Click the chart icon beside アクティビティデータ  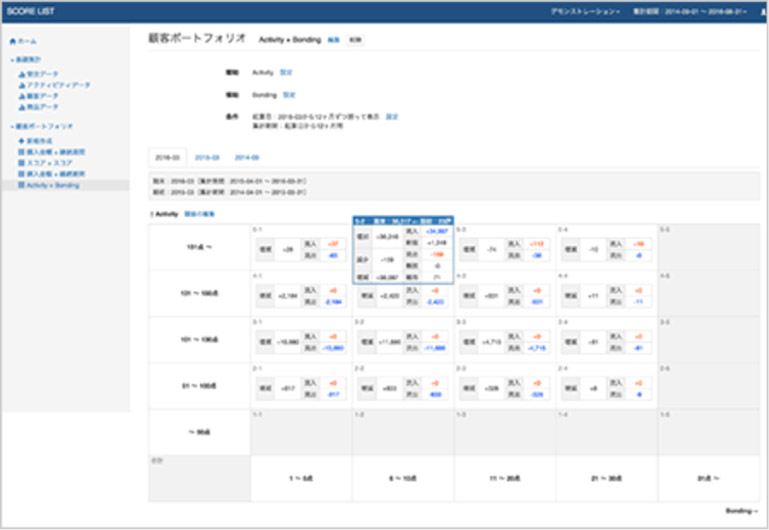click(x=21, y=86)
